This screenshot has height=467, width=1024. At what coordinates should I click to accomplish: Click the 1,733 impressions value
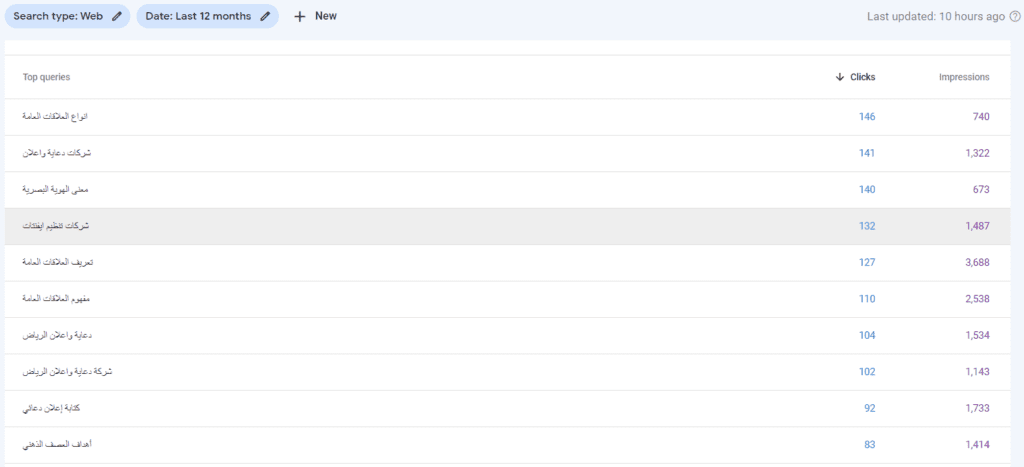[x=978, y=408]
